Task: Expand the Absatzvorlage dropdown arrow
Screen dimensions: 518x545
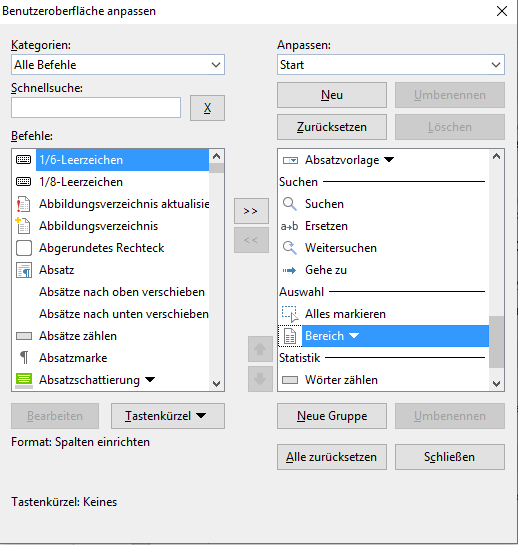Action: pyautogui.click(x=389, y=160)
